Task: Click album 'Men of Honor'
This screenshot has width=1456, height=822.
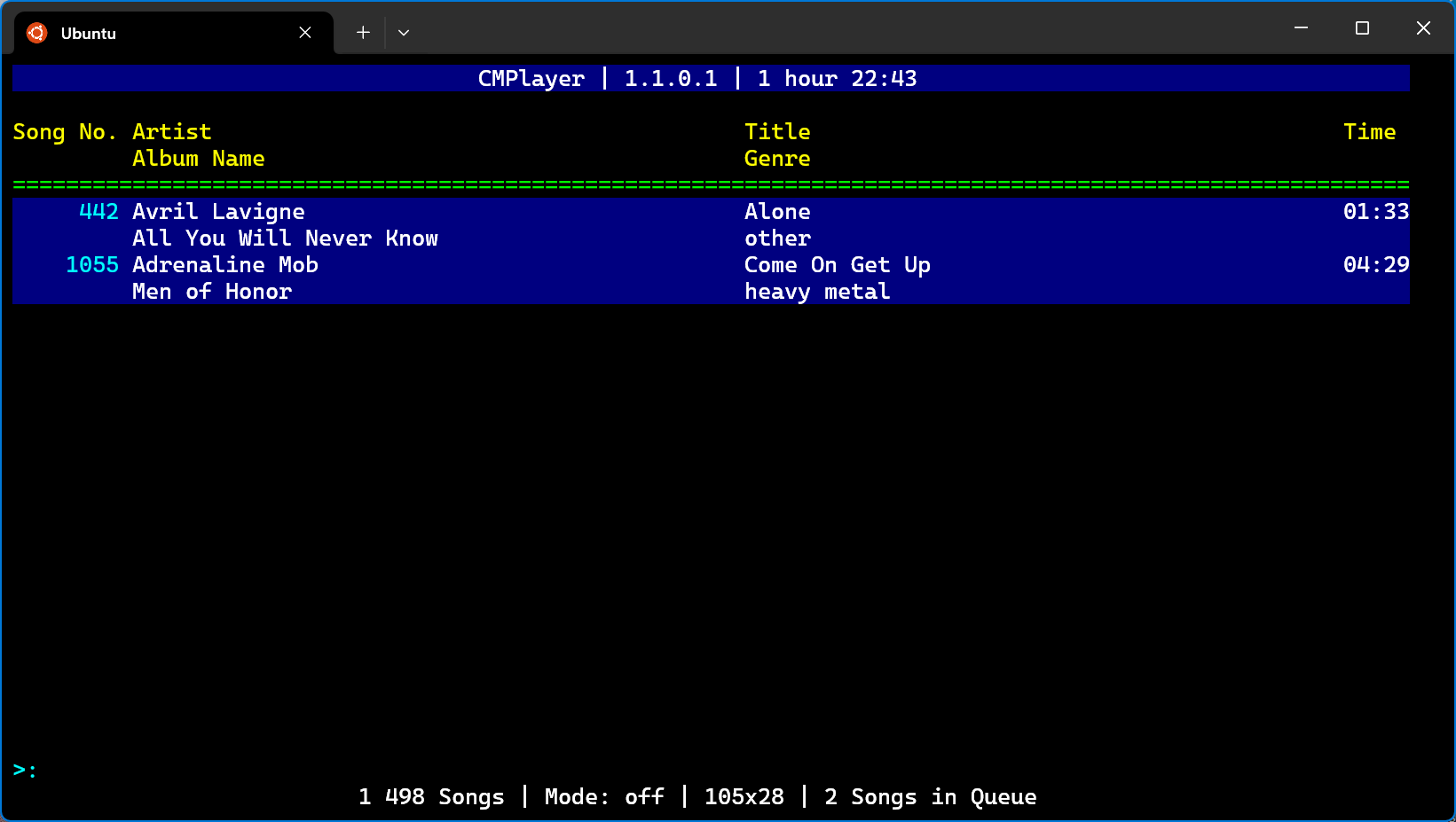Action: coord(212,292)
